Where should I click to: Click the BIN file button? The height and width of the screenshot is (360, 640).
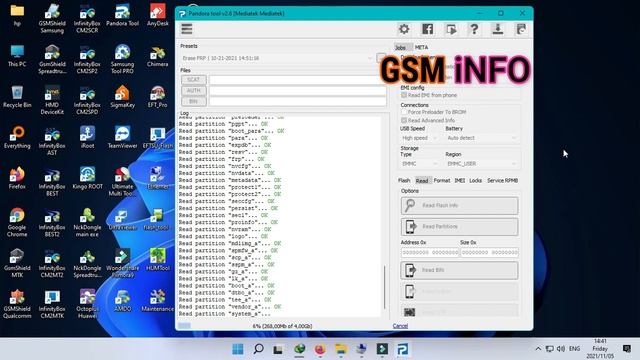pos(193,101)
